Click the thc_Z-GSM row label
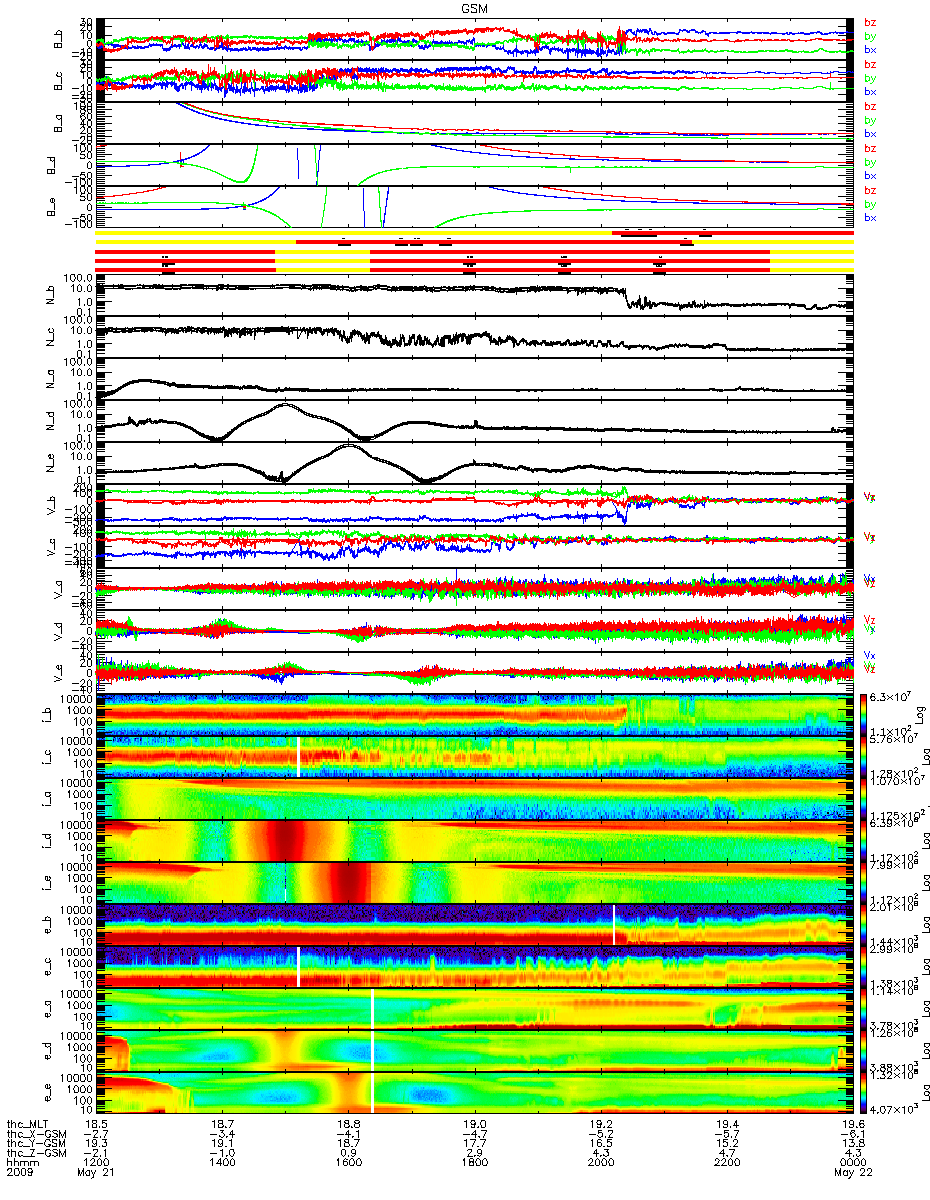Image resolution: width=930 pixels, height=1200 pixels. [x=37, y=1153]
